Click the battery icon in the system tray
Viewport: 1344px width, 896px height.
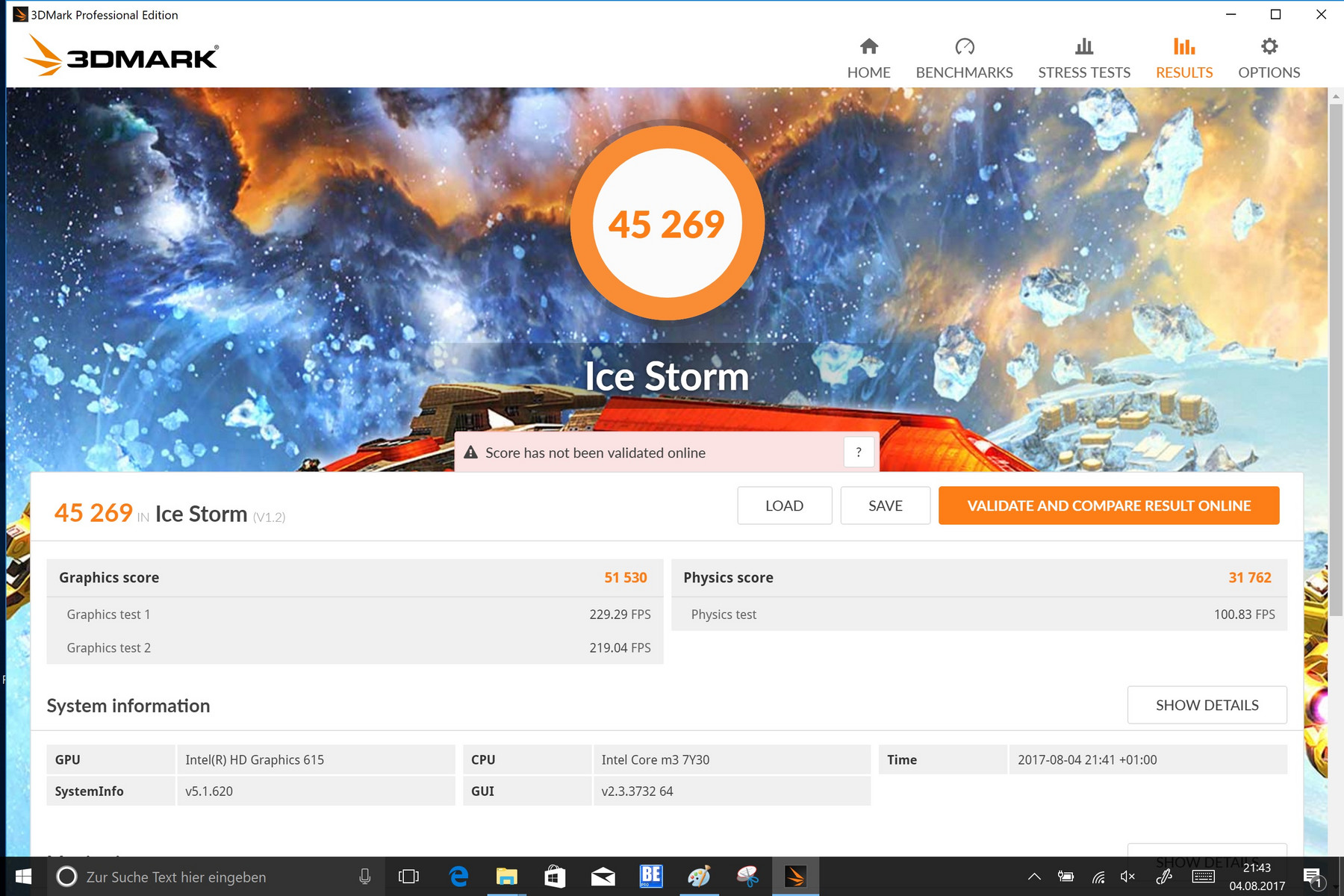coord(1065,877)
